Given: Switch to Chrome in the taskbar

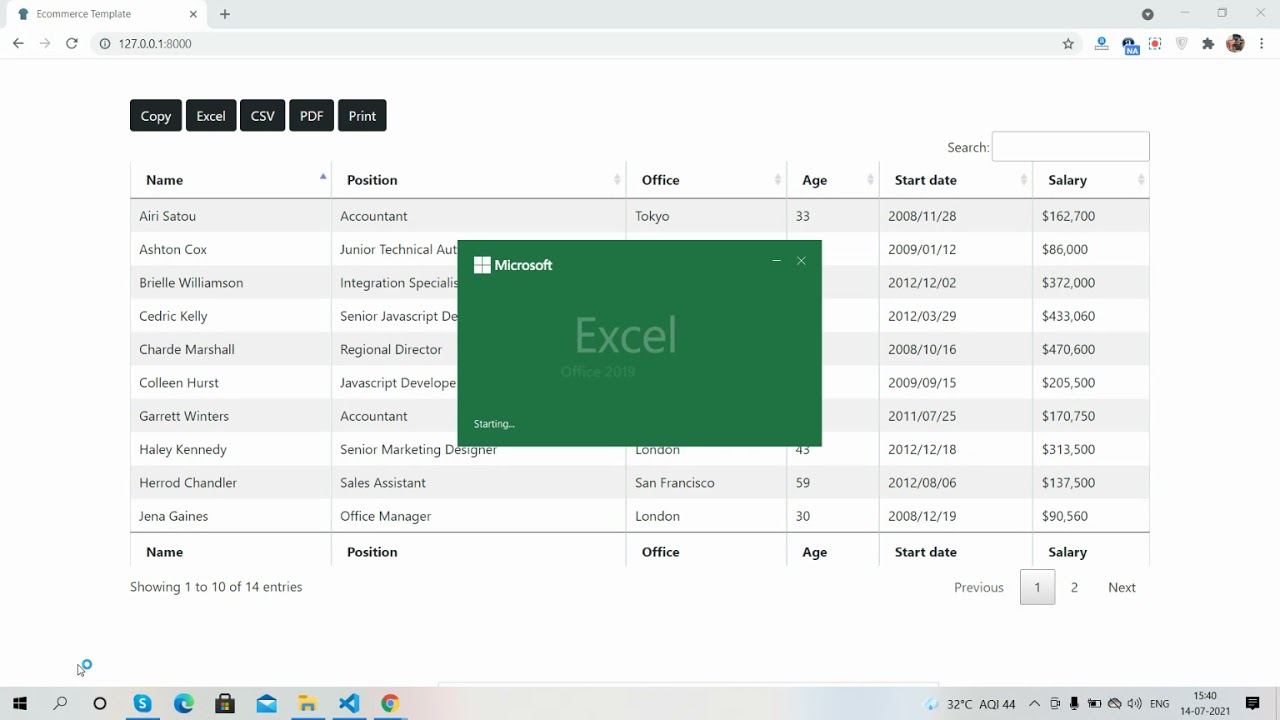Looking at the screenshot, I should click(390, 703).
